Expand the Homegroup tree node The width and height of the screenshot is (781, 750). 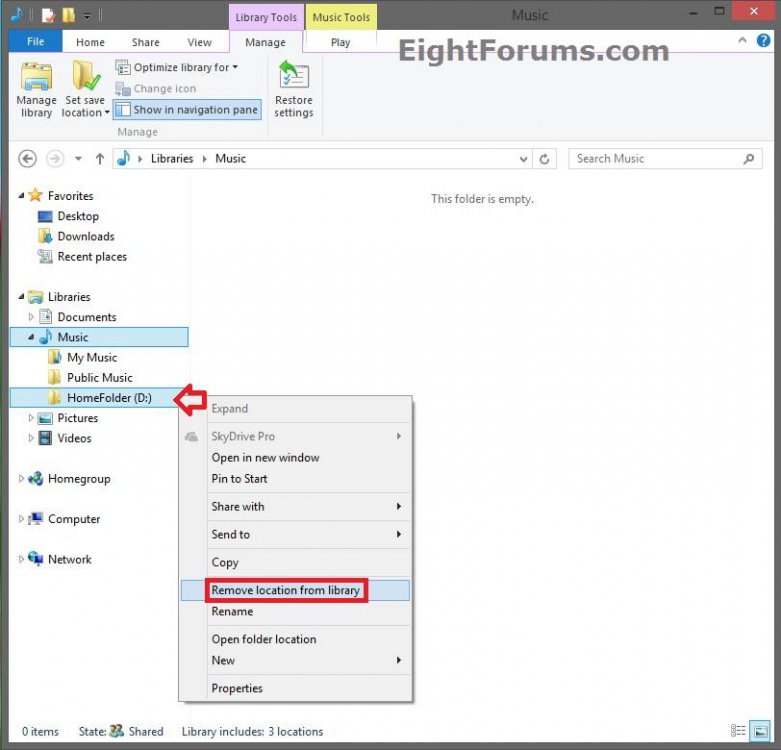point(22,479)
